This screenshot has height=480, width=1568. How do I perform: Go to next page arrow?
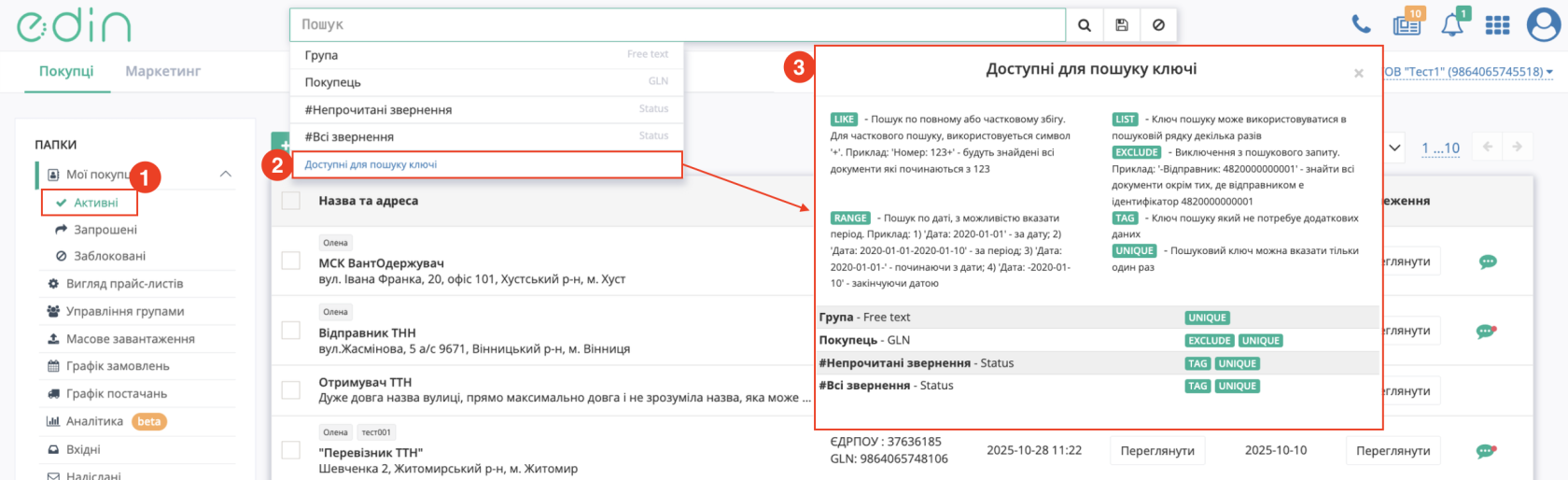[1518, 147]
